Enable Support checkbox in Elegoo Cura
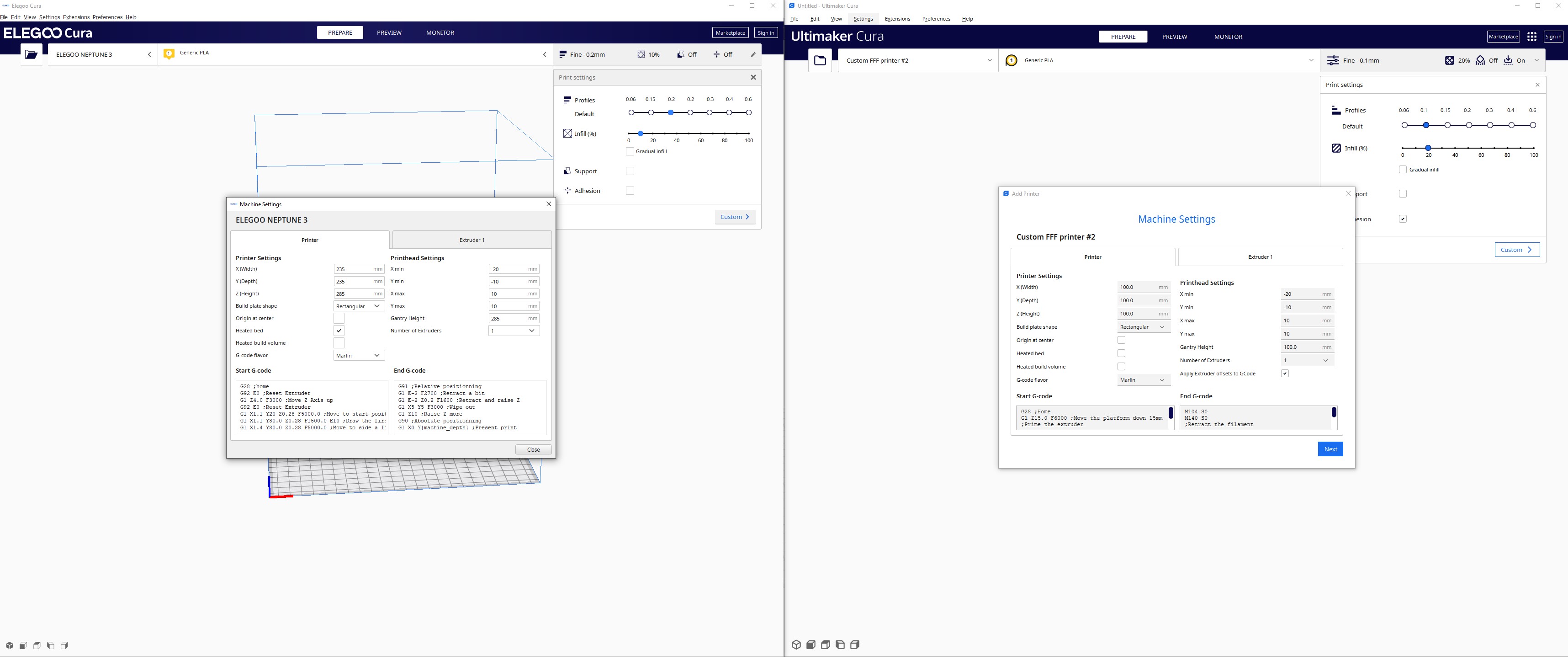This screenshot has height=657, width=1568. click(x=630, y=171)
